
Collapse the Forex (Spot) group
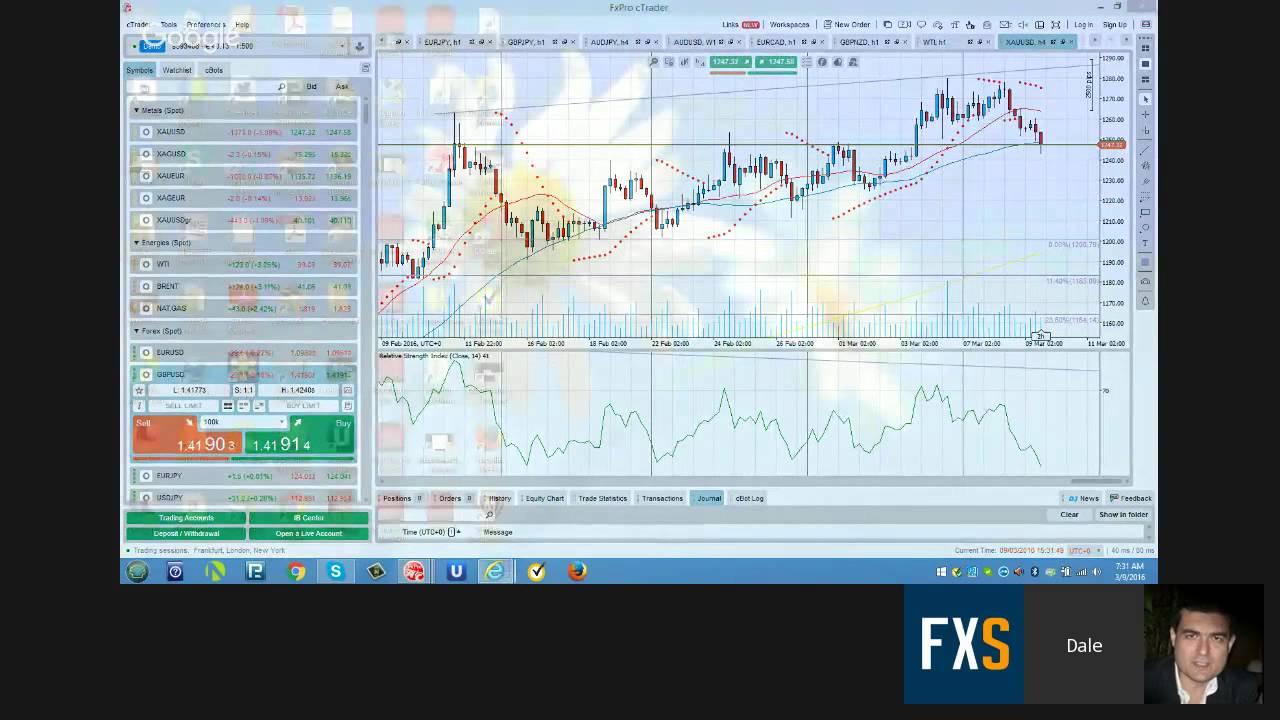tap(136, 330)
